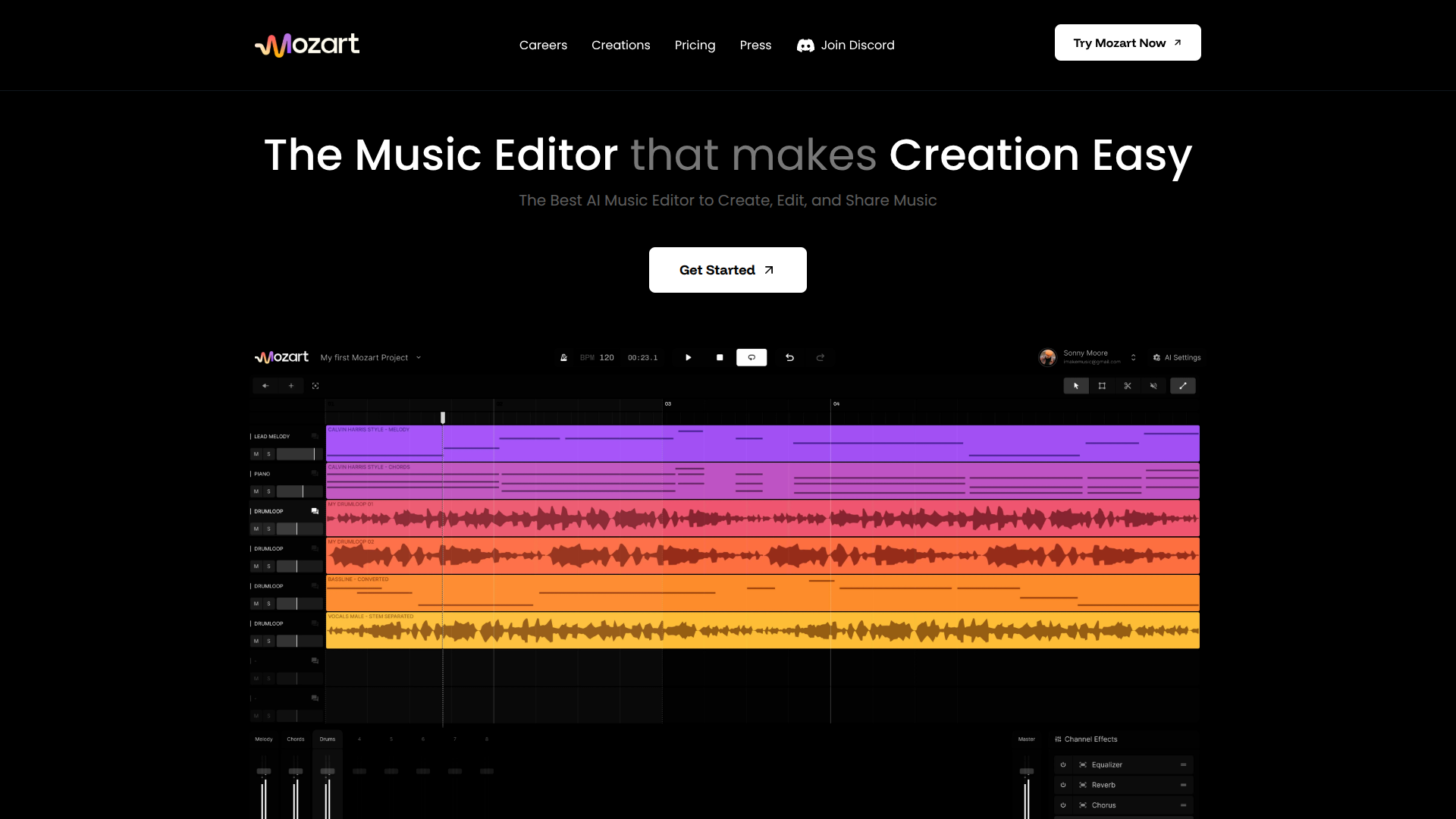Click the Get Started button
Image resolution: width=1456 pixels, height=819 pixels.
click(727, 269)
